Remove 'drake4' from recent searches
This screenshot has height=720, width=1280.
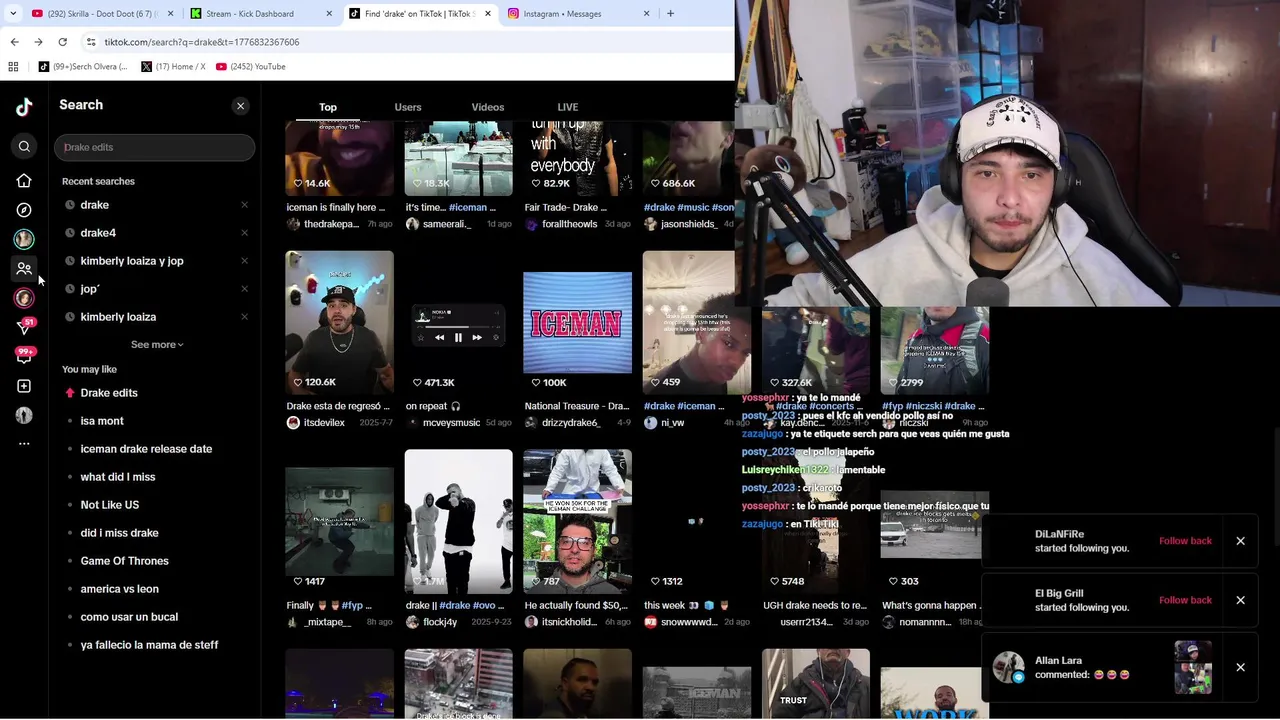[244, 233]
